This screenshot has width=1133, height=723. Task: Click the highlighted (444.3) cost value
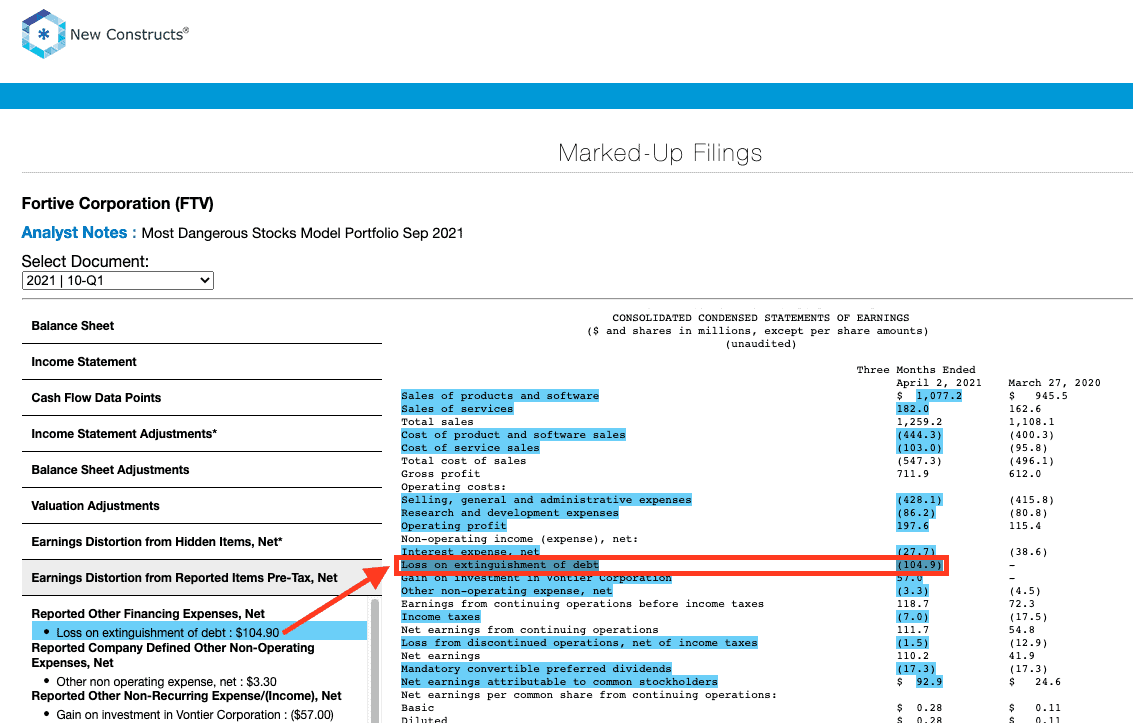click(x=919, y=435)
